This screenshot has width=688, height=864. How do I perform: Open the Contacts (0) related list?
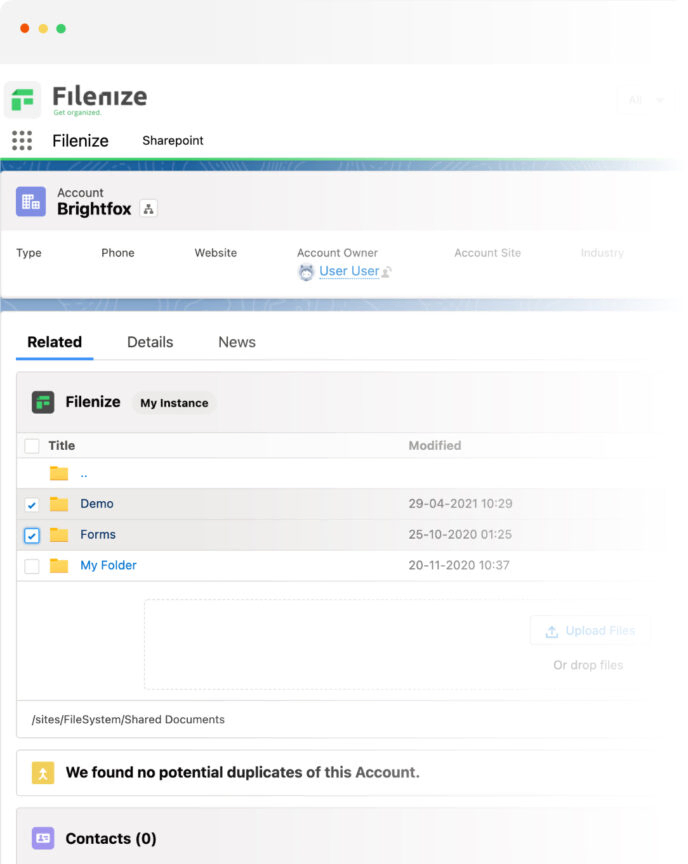point(111,839)
